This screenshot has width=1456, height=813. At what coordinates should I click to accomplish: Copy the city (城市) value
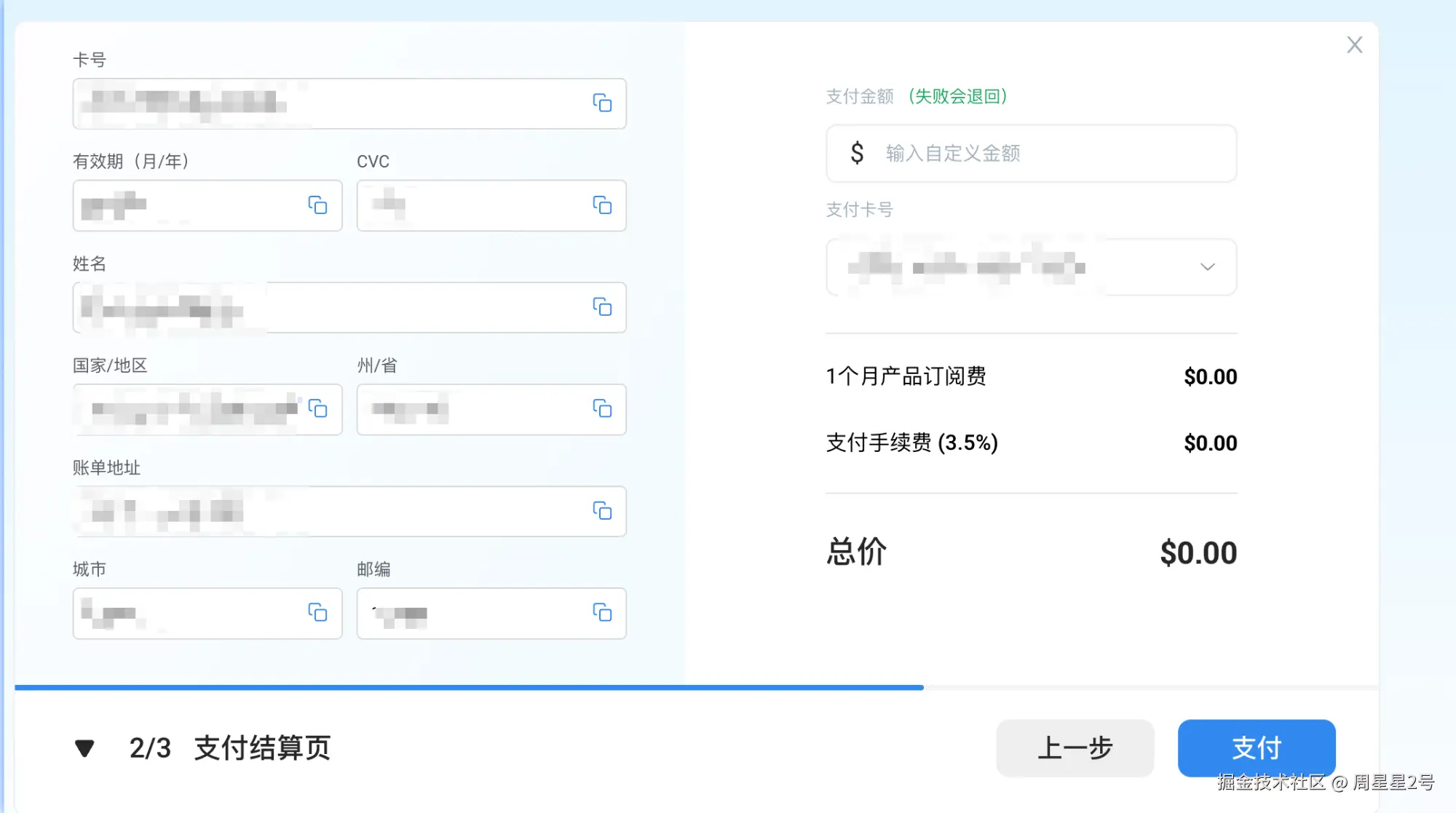[317, 613]
